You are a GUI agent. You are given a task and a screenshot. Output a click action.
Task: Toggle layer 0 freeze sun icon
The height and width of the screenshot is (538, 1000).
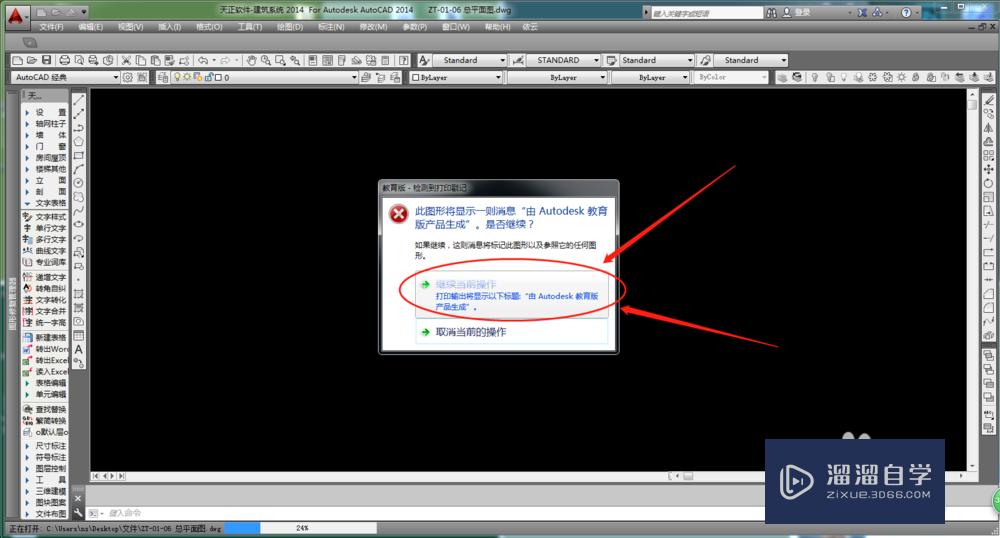[188, 77]
